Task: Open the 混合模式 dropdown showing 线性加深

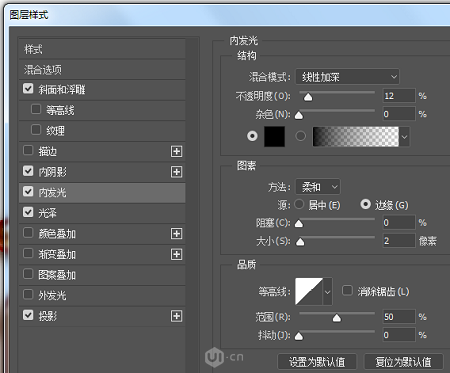Action: (x=347, y=77)
